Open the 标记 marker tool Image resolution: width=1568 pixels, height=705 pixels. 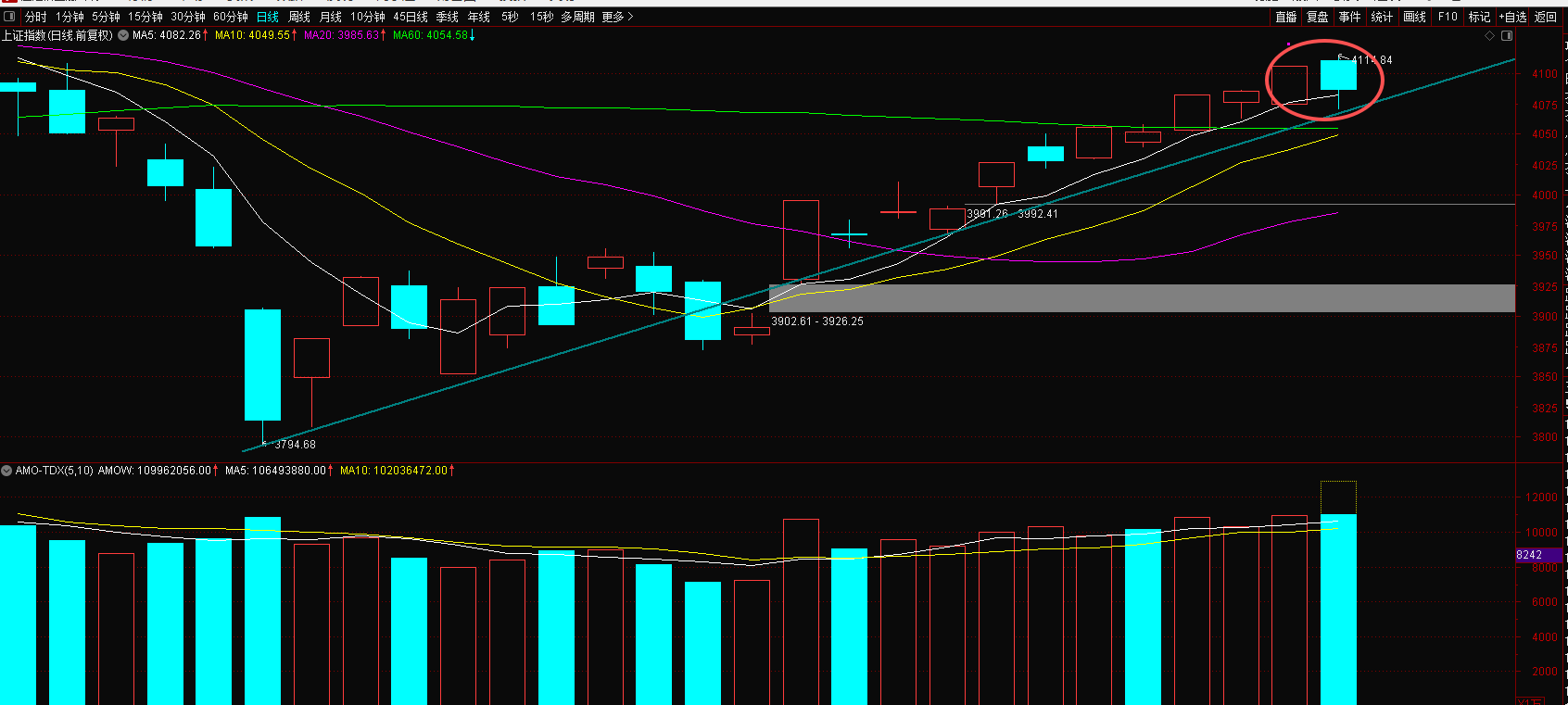click(1479, 17)
